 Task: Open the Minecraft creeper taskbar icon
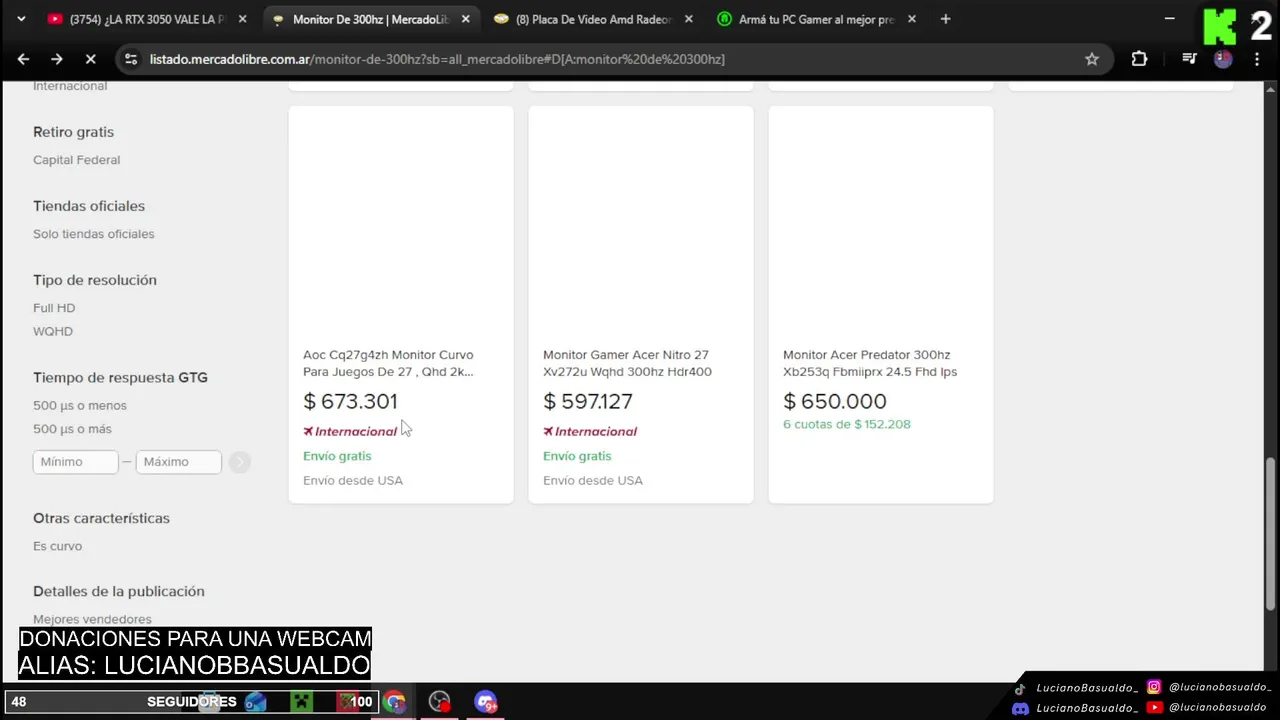point(301,702)
